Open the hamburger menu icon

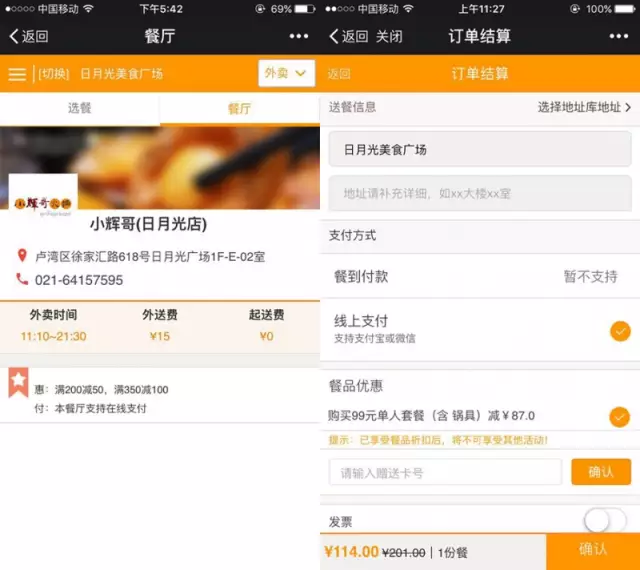[x=17, y=74]
